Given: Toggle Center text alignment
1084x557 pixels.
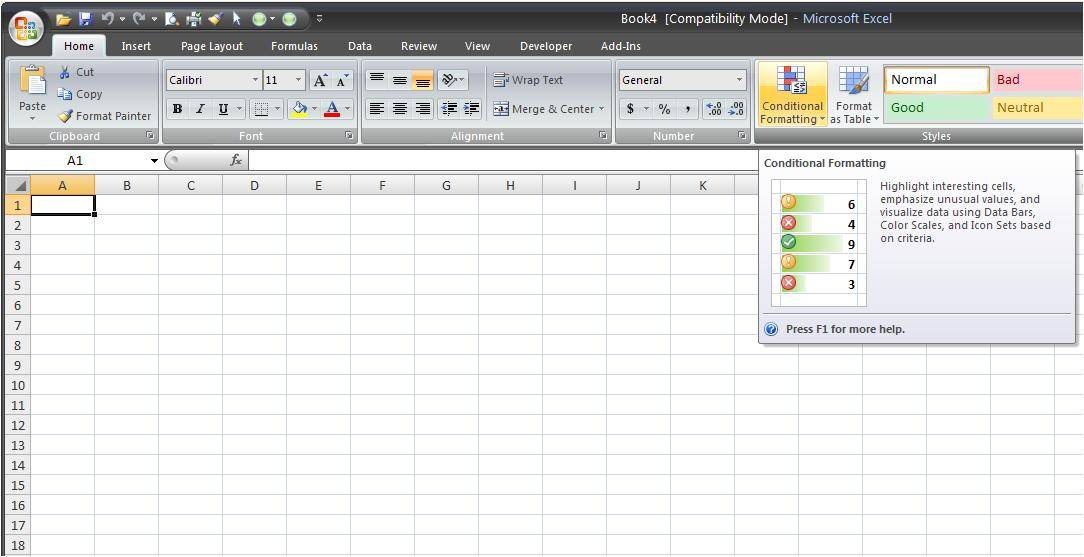Looking at the screenshot, I should click(x=400, y=108).
